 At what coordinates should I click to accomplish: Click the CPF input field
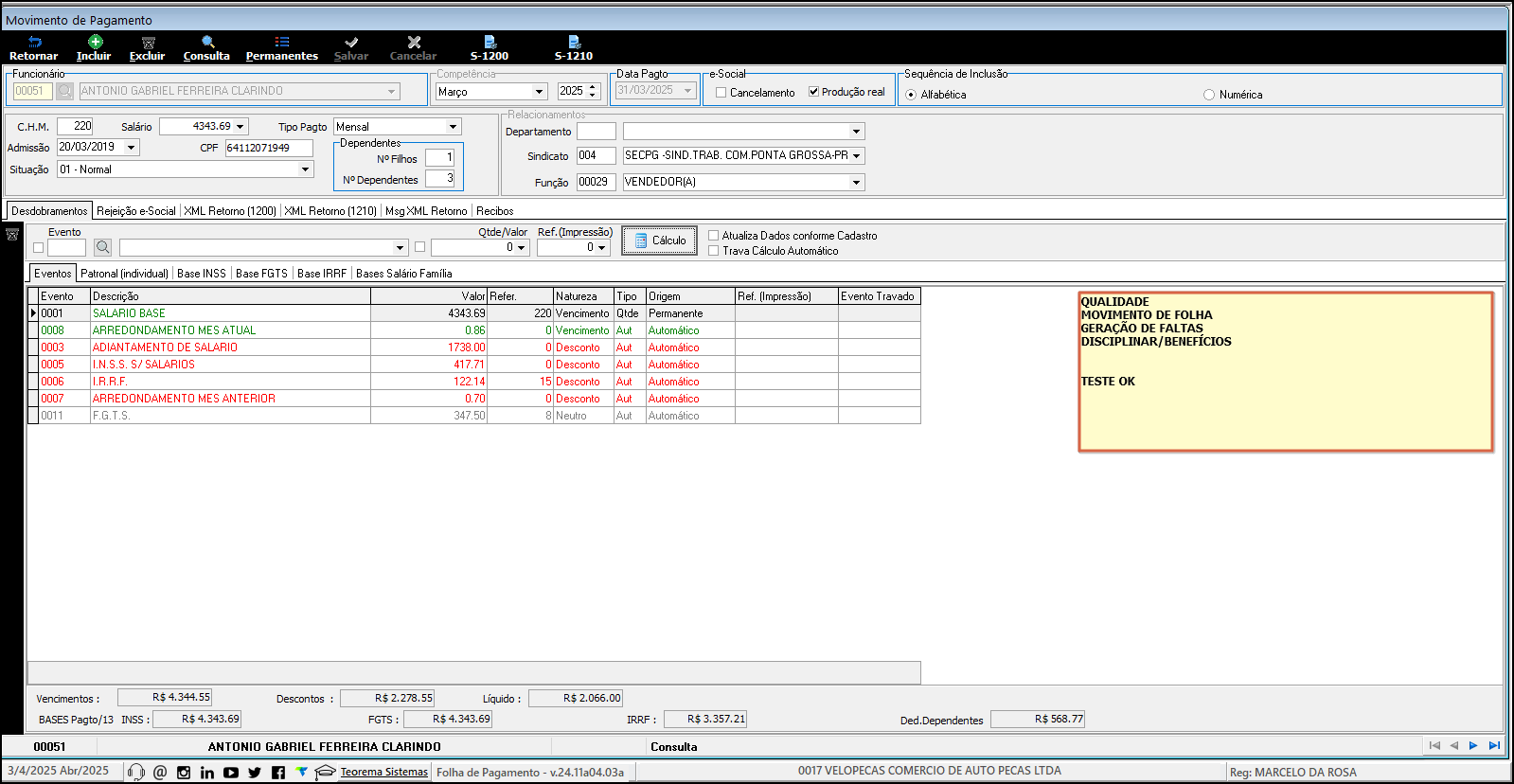pyautogui.click(x=269, y=149)
